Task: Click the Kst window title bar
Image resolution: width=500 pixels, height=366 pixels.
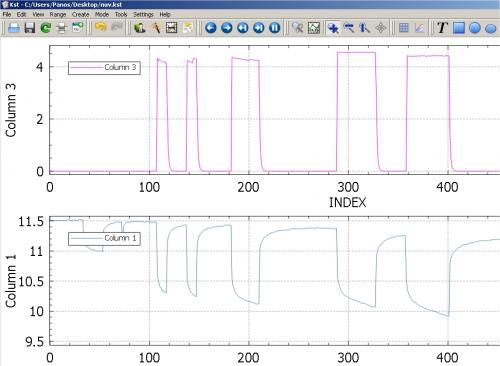Action: click(x=250, y=4)
